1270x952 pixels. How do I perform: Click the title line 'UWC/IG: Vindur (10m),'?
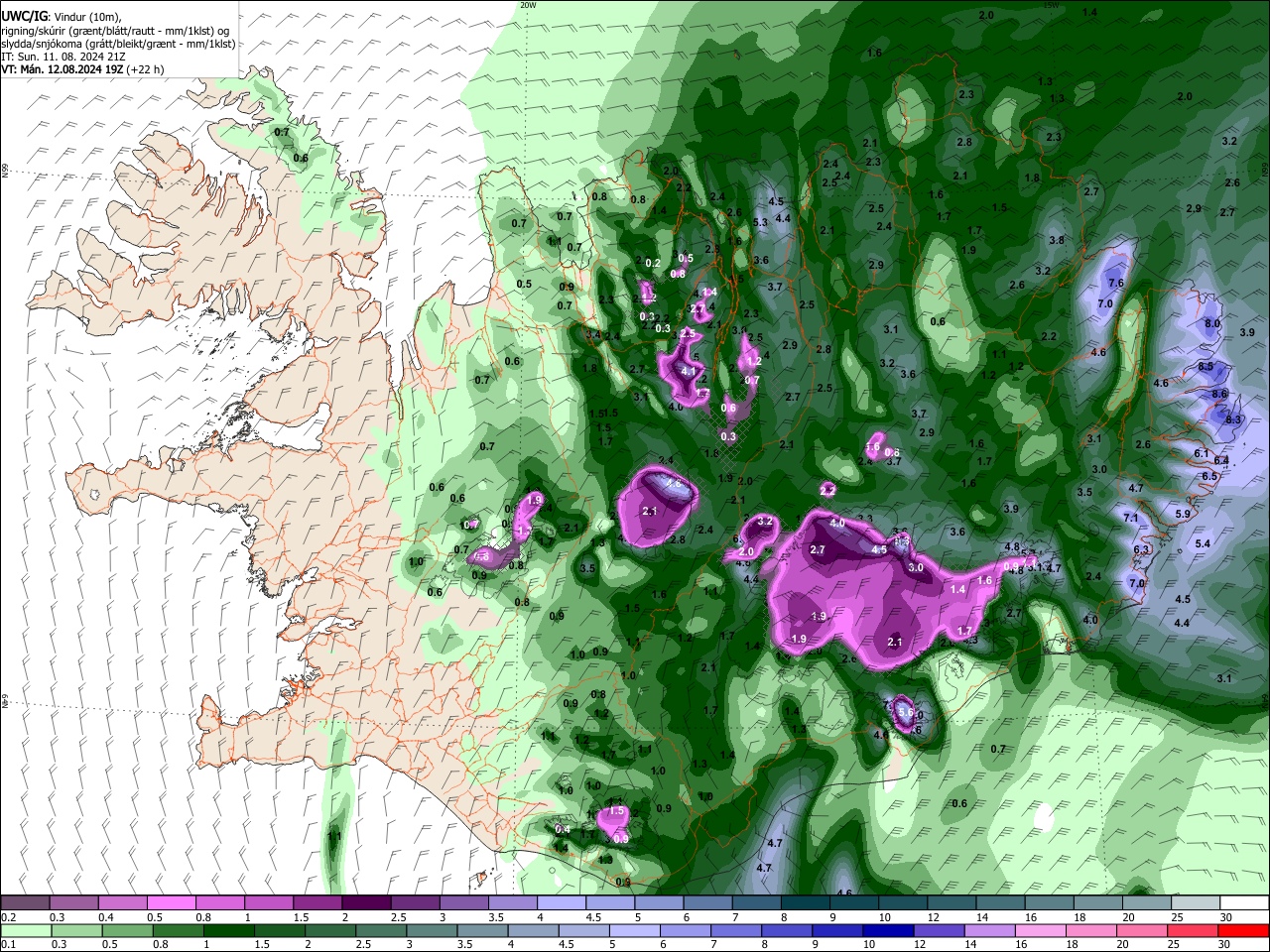pyautogui.click(x=60, y=17)
